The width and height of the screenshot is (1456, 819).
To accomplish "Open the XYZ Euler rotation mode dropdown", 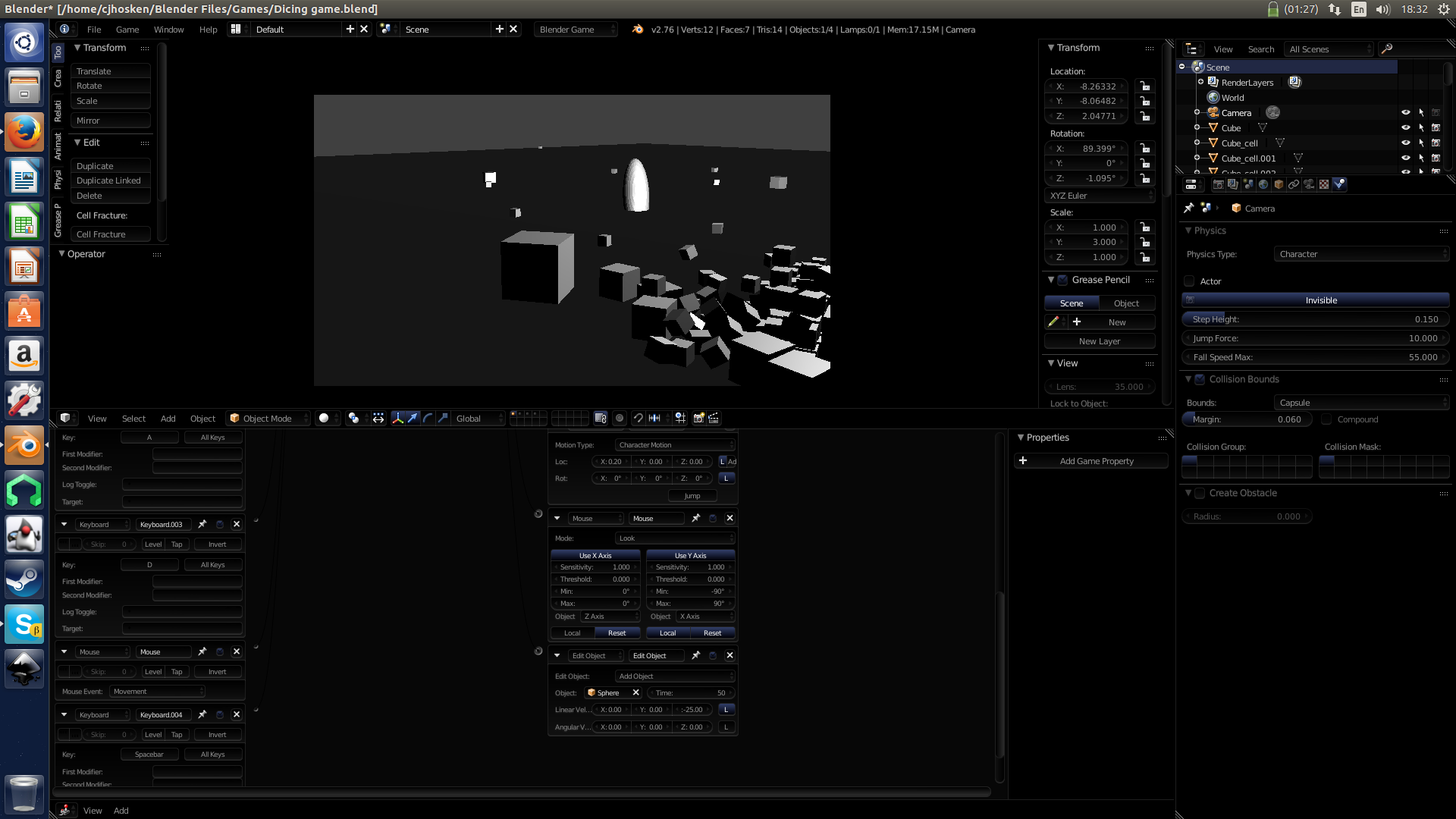I will point(1100,196).
